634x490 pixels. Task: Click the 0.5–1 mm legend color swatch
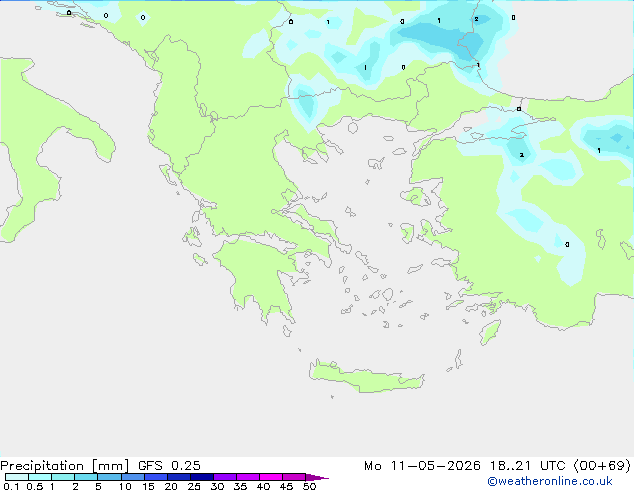[x=40, y=477]
